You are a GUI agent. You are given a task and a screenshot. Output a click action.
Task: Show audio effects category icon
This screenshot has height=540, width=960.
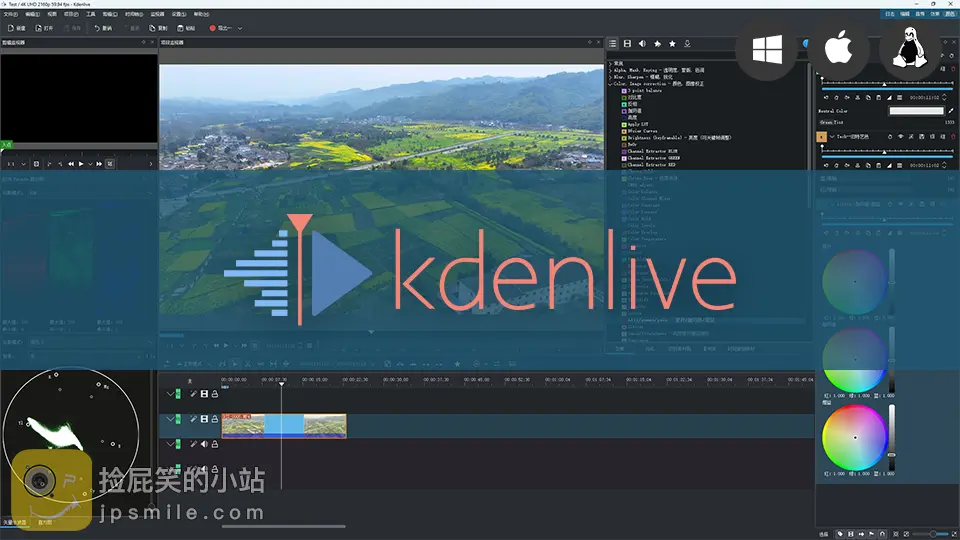point(642,44)
